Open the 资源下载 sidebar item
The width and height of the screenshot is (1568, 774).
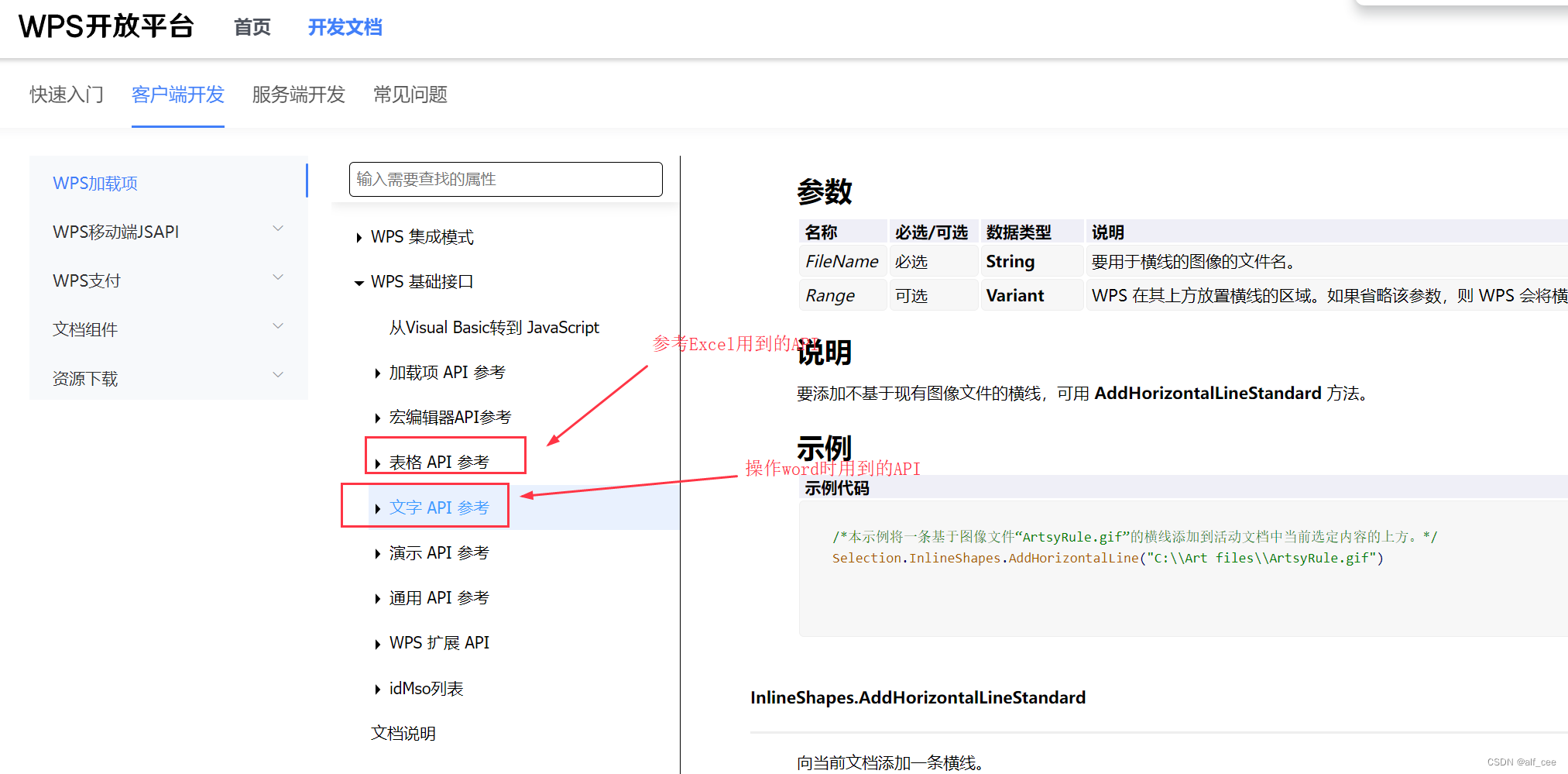coord(85,379)
